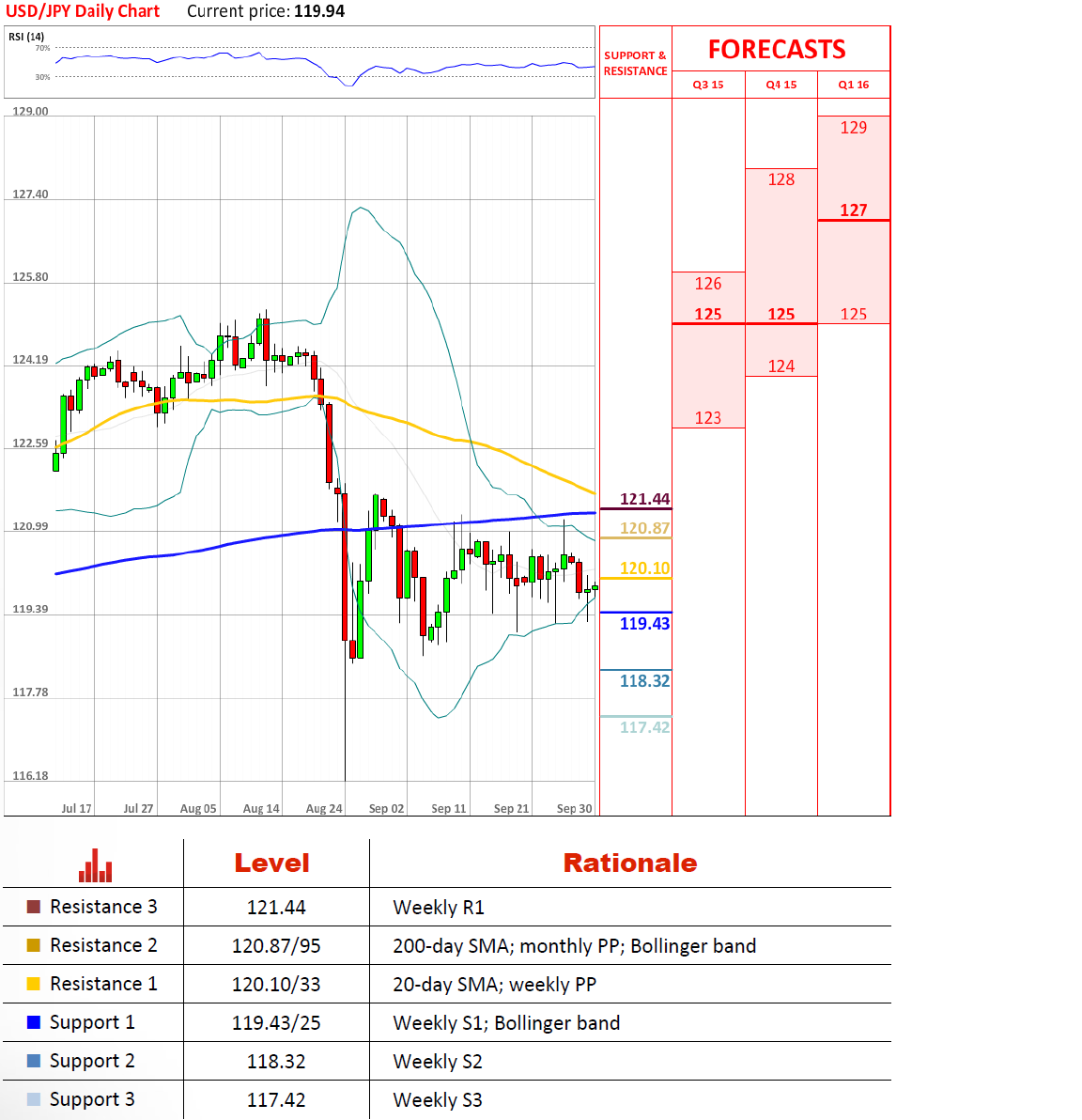
Task: Click the Resistance 1 yellow color swatch
Action: click(x=34, y=984)
